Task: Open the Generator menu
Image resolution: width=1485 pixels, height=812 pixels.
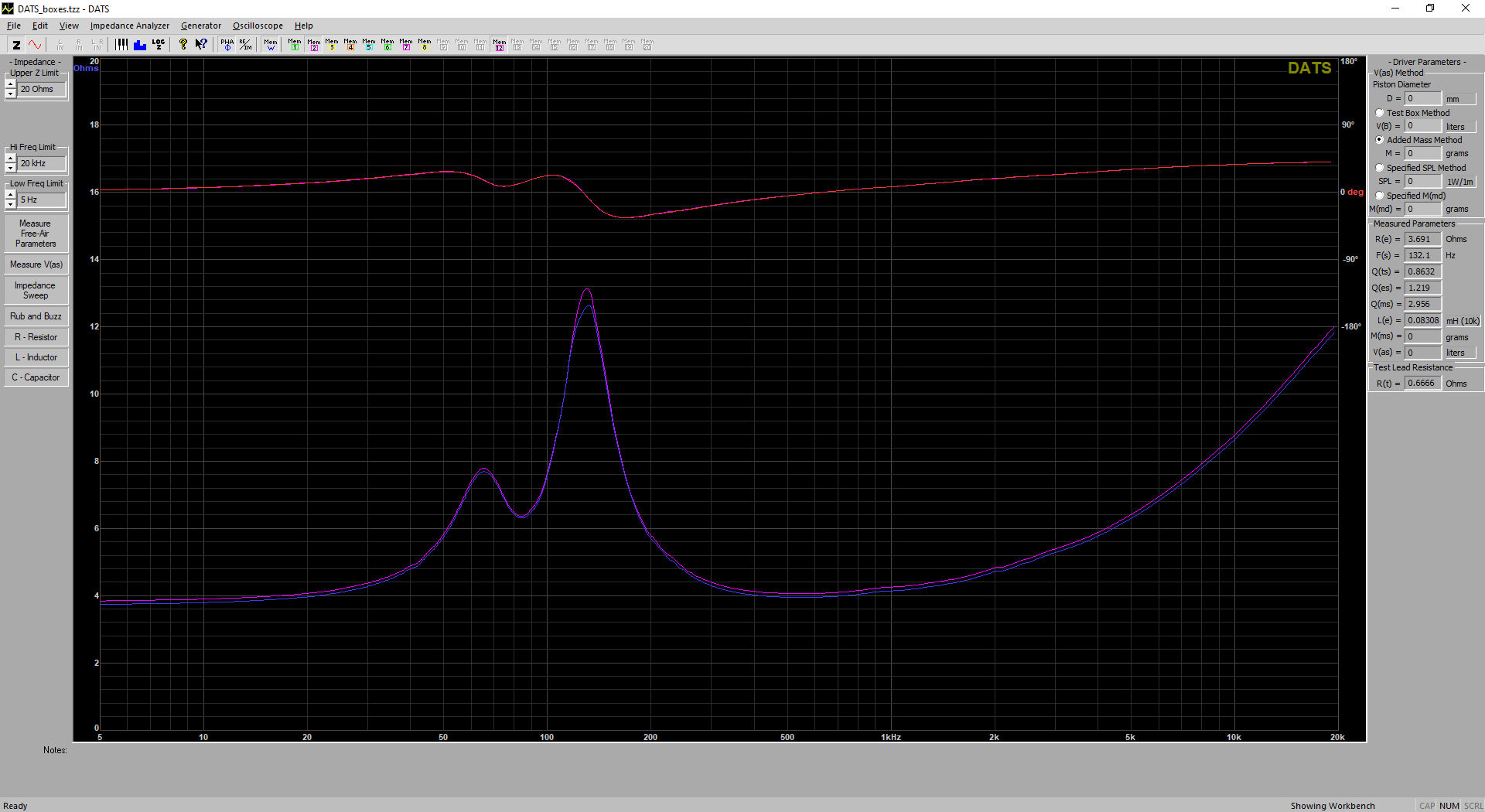Action: [x=201, y=26]
